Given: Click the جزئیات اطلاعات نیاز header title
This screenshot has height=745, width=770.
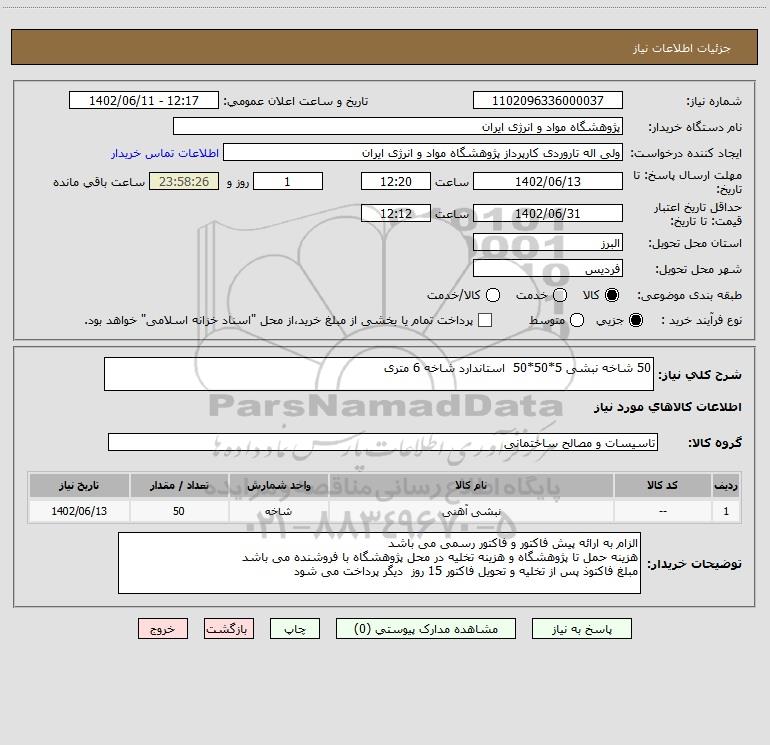Looking at the screenshot, I should [682, 48].
